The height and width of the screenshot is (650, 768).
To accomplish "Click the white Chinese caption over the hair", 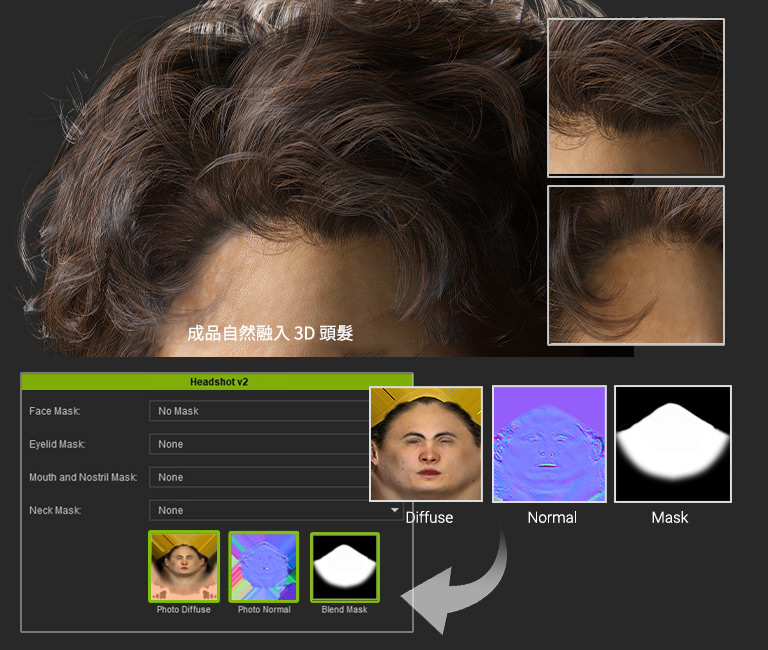I will tap(270, 333).
